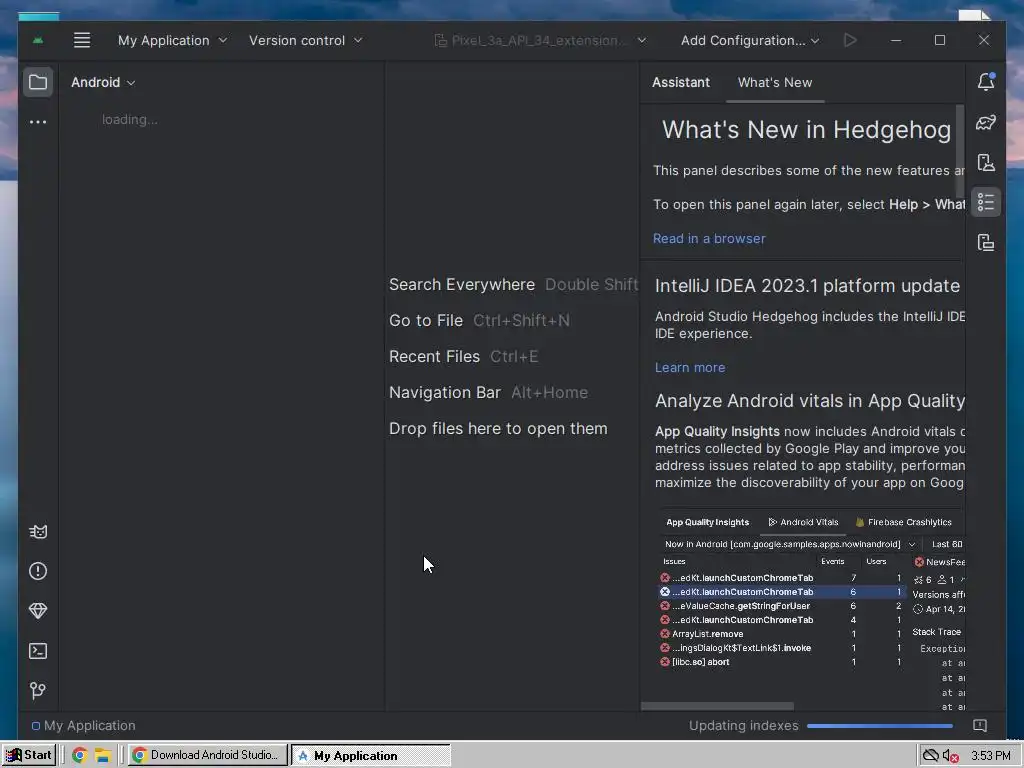1024x768 pixels.
Task: Open 'Read in a browser' link
Action: click(x=709, y=238)
